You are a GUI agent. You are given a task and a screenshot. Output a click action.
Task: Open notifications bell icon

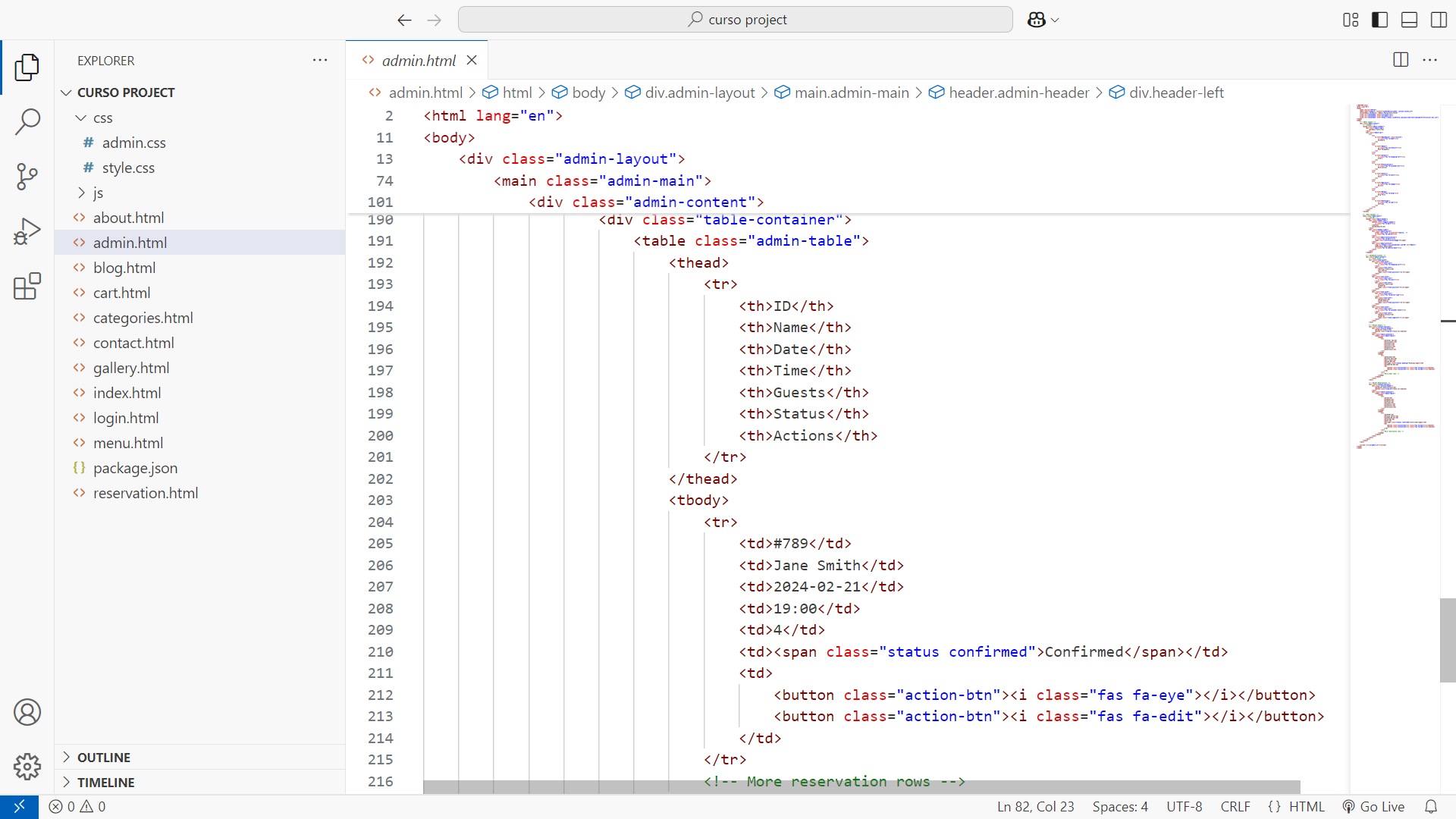click(x=1431, y=807)
